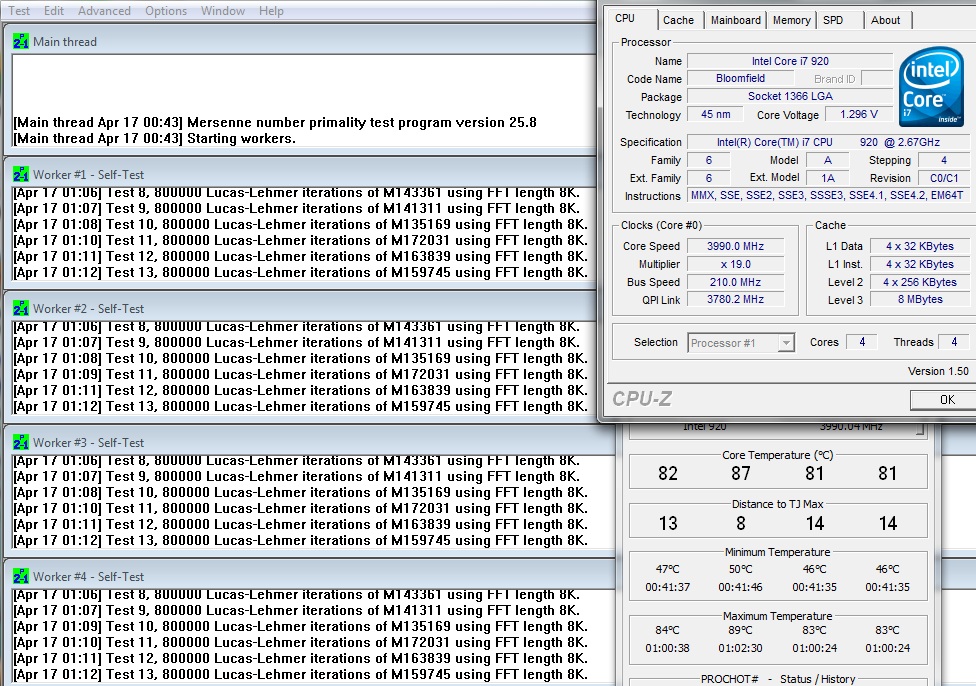Click the Test 13 line in Worker #1 log
The image size is (976, 686).
coord(301,273)
